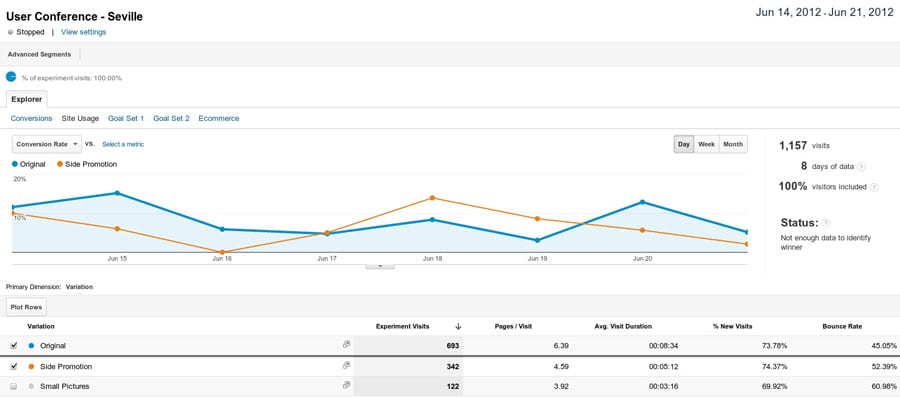This screenshot has width=900, height=399.
Task: Click orange data point at Jun 16 zero
Action: pos(222,252)
